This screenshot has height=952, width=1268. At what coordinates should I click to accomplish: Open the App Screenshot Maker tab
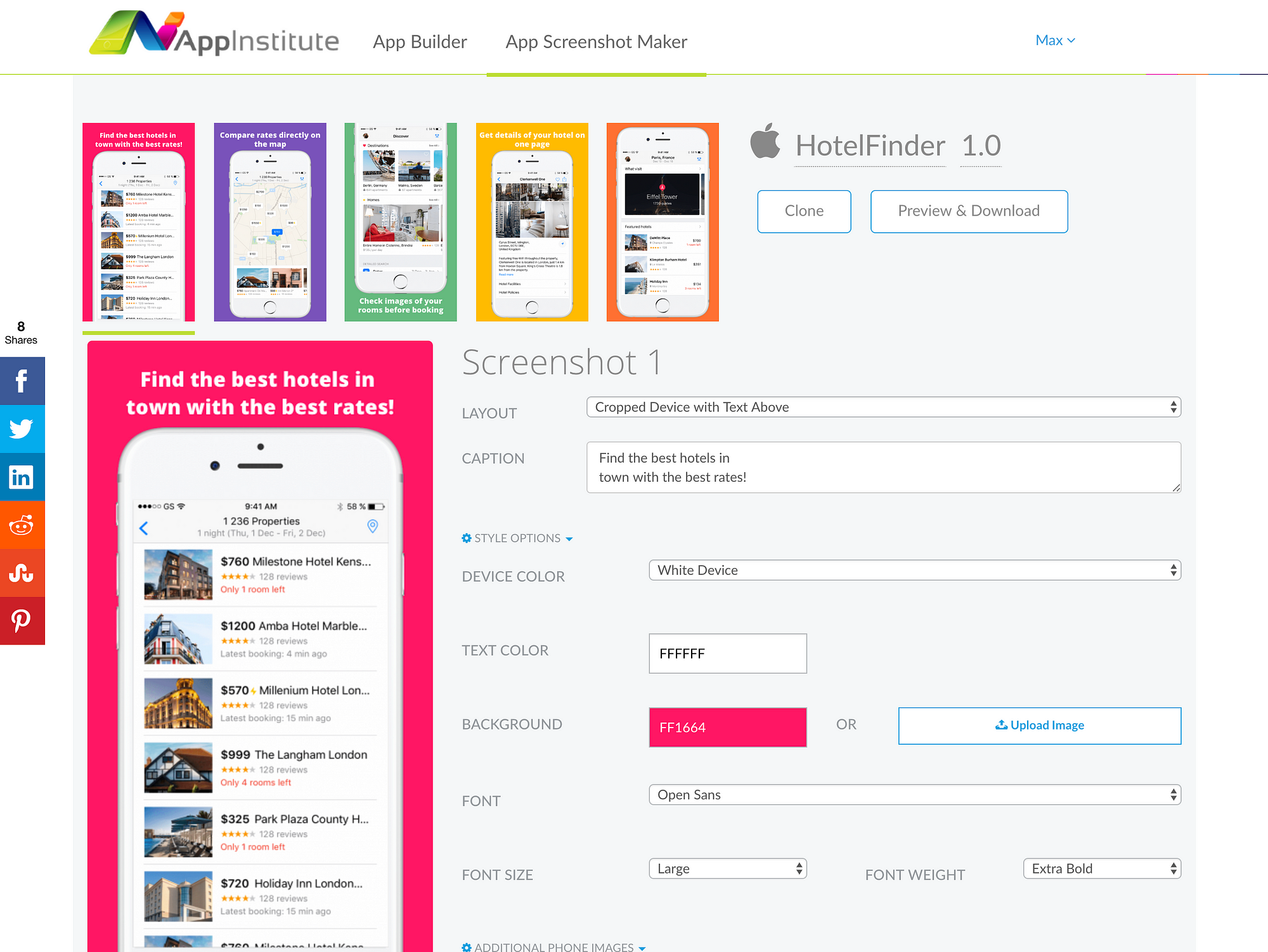(596, 42)
